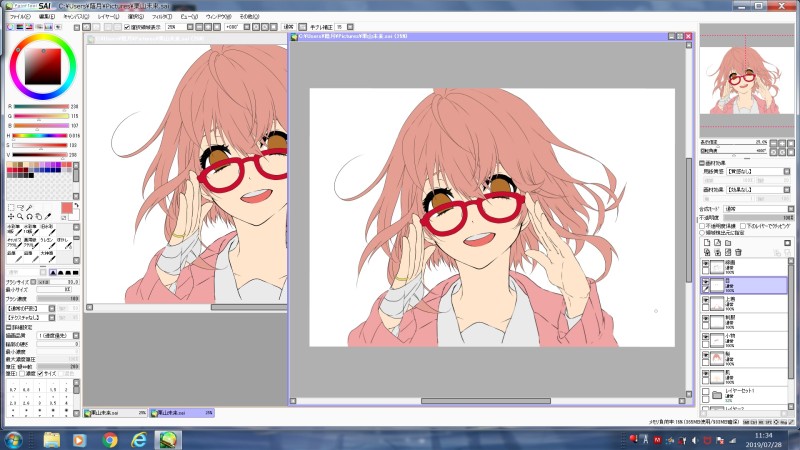The width and height of the screenshot is (800, 450).
Task: Open the brush texture dropdown
Action: [x=52, y=317]
